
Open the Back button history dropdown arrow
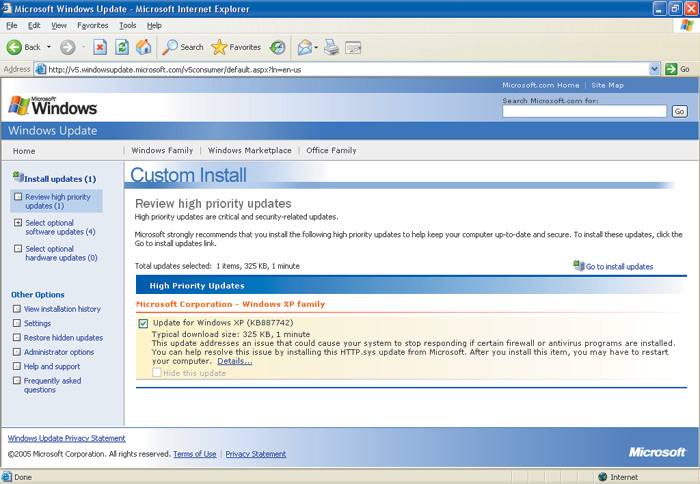(49, 47)
